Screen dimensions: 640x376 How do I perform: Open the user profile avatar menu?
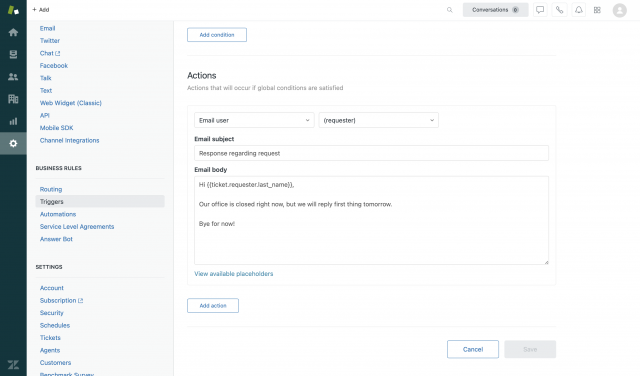click(x=620, y=10)
